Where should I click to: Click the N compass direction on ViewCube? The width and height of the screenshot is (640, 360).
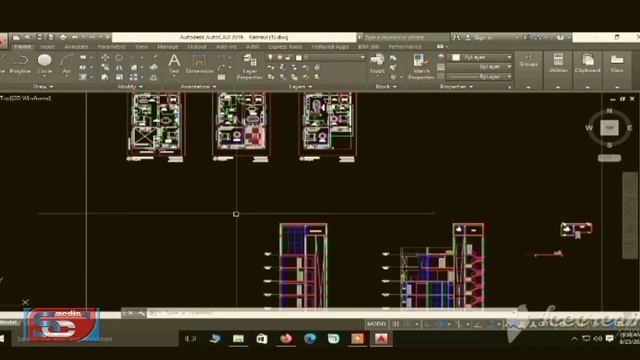click(x=609, y=111)
